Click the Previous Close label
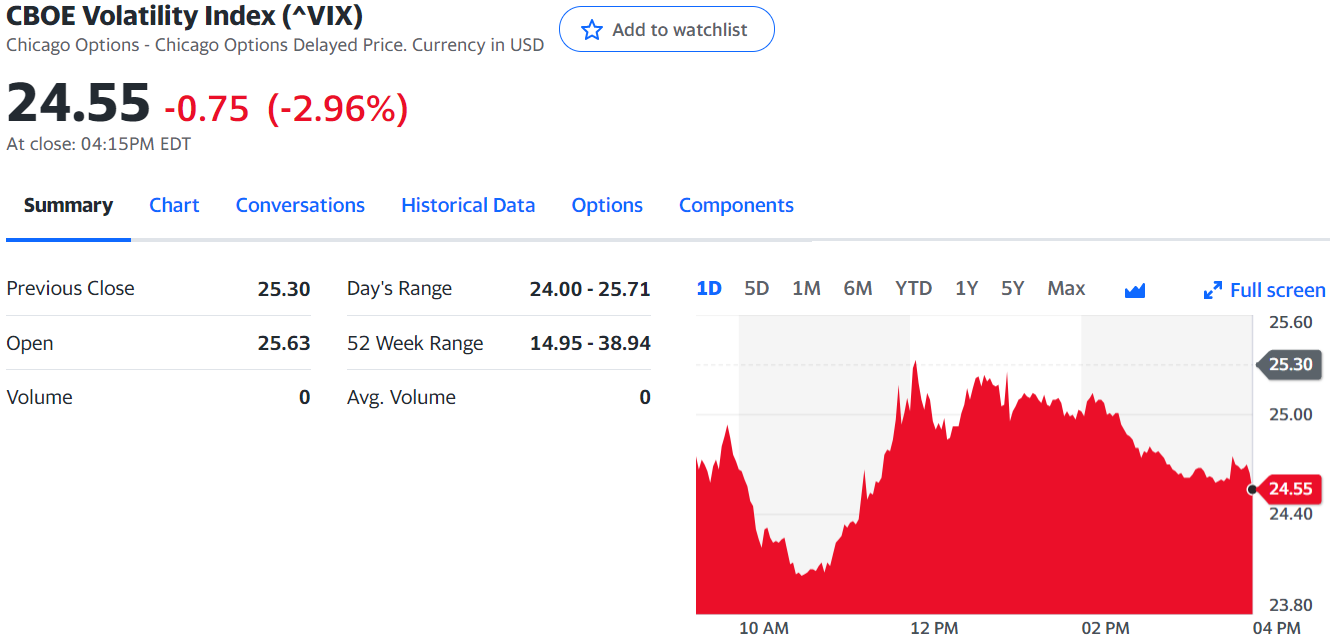The image size is (1330, 642). (x=70, y=288)
